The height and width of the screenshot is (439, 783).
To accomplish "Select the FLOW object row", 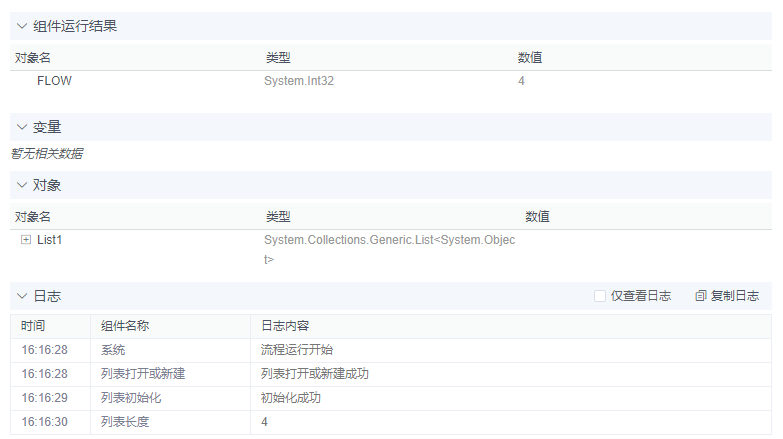I will coord(54,81).
